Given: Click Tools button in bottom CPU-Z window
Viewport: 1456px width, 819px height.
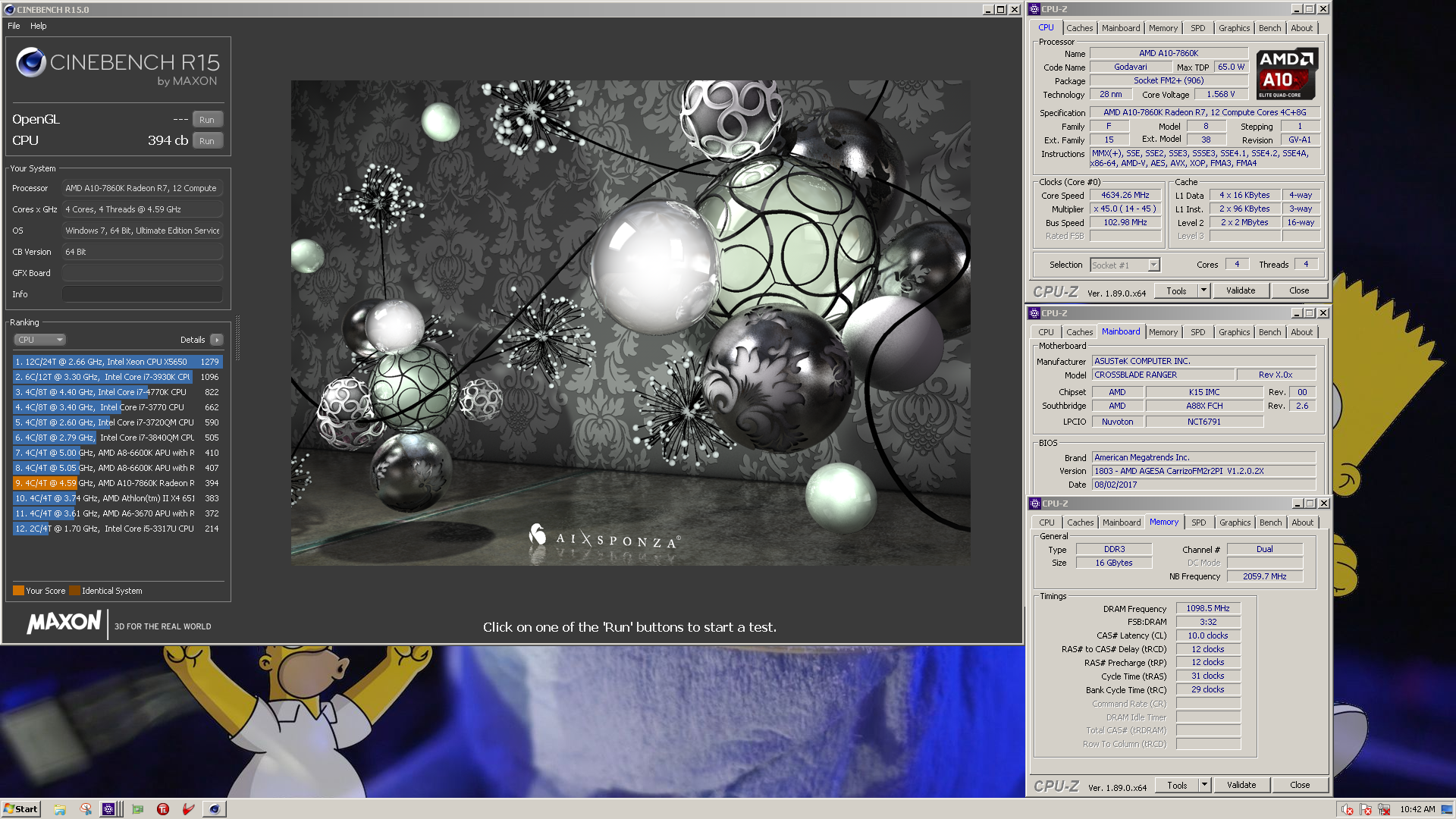Looking at the screenshot, I should point(1177,785).
